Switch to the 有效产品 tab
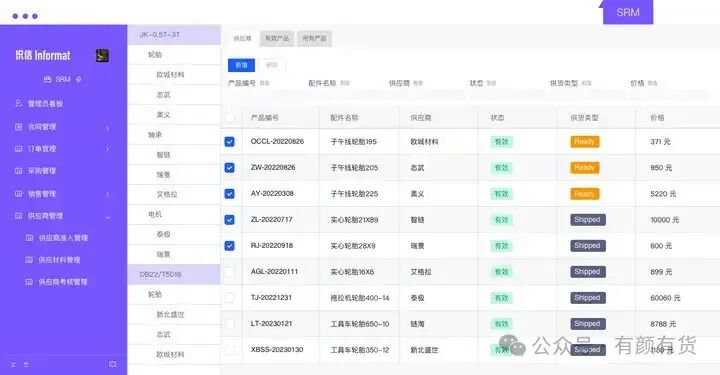The image size is (720, 375). (x=277, y=39)
